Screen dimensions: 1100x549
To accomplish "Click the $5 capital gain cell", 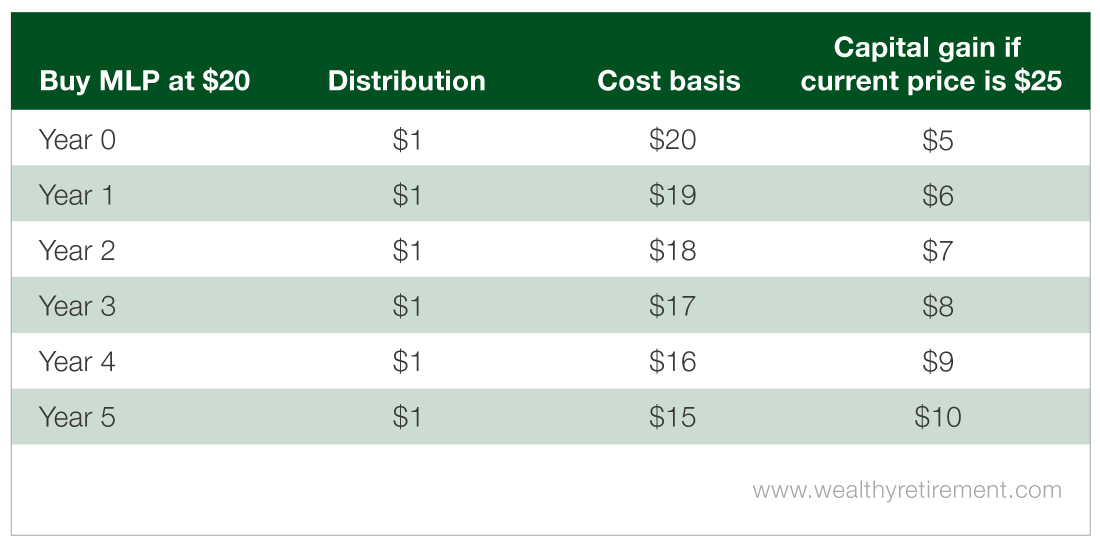I will (938, 140).
